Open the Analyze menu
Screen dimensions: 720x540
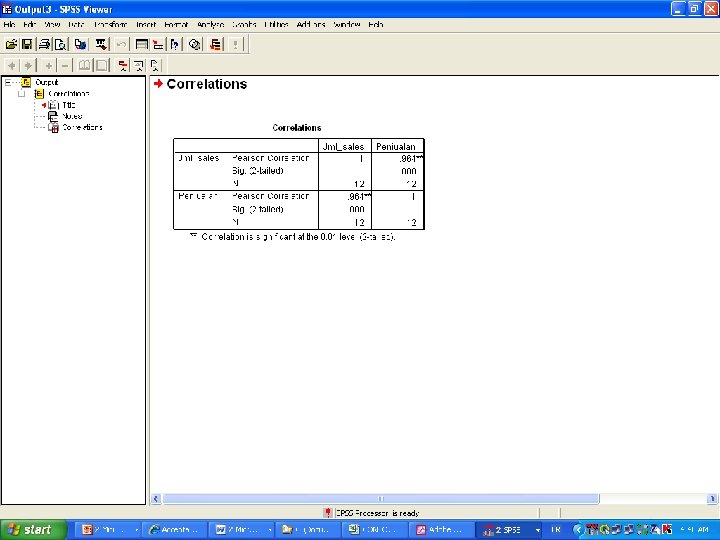(210, 24)
